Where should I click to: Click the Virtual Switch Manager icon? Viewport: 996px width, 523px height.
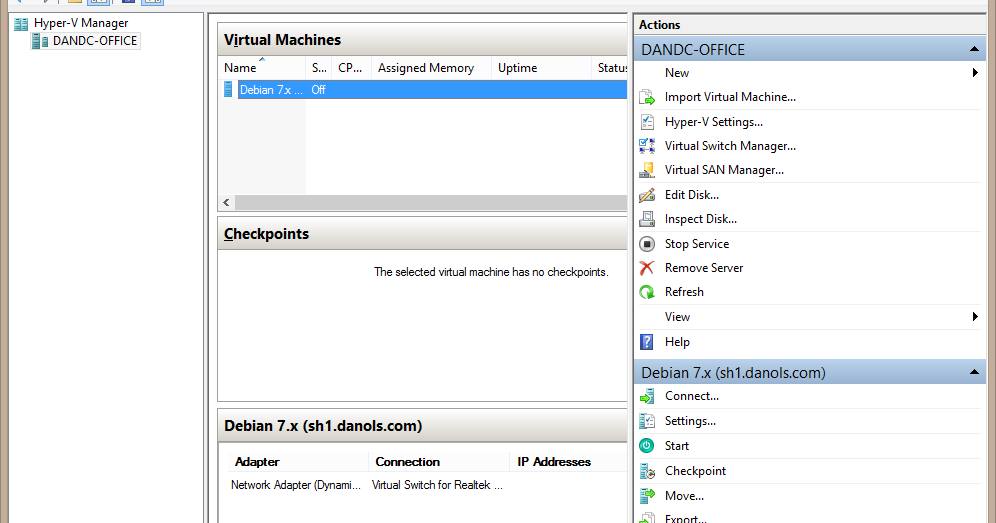[x=647, y=146]
